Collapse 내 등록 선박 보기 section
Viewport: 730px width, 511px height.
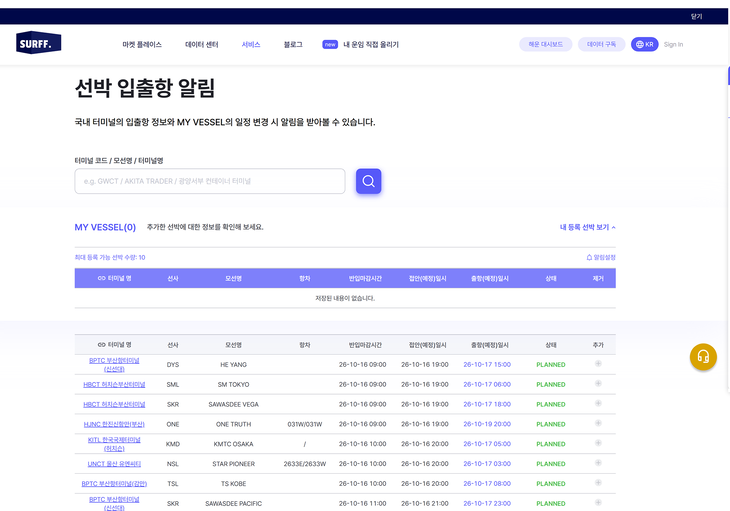point(588,227)
